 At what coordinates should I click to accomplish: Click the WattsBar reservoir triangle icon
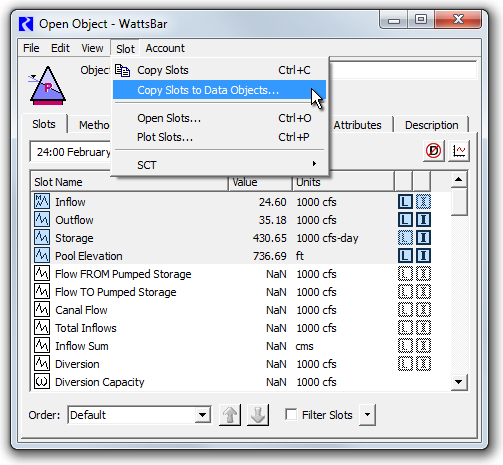pyautogui.click(x=48, y=86)
